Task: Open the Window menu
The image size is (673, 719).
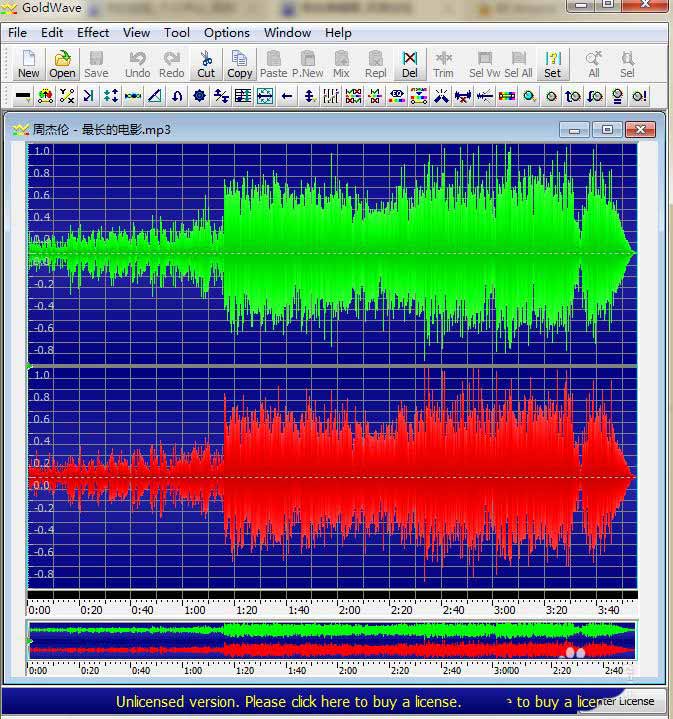Action: click(287, 33)
